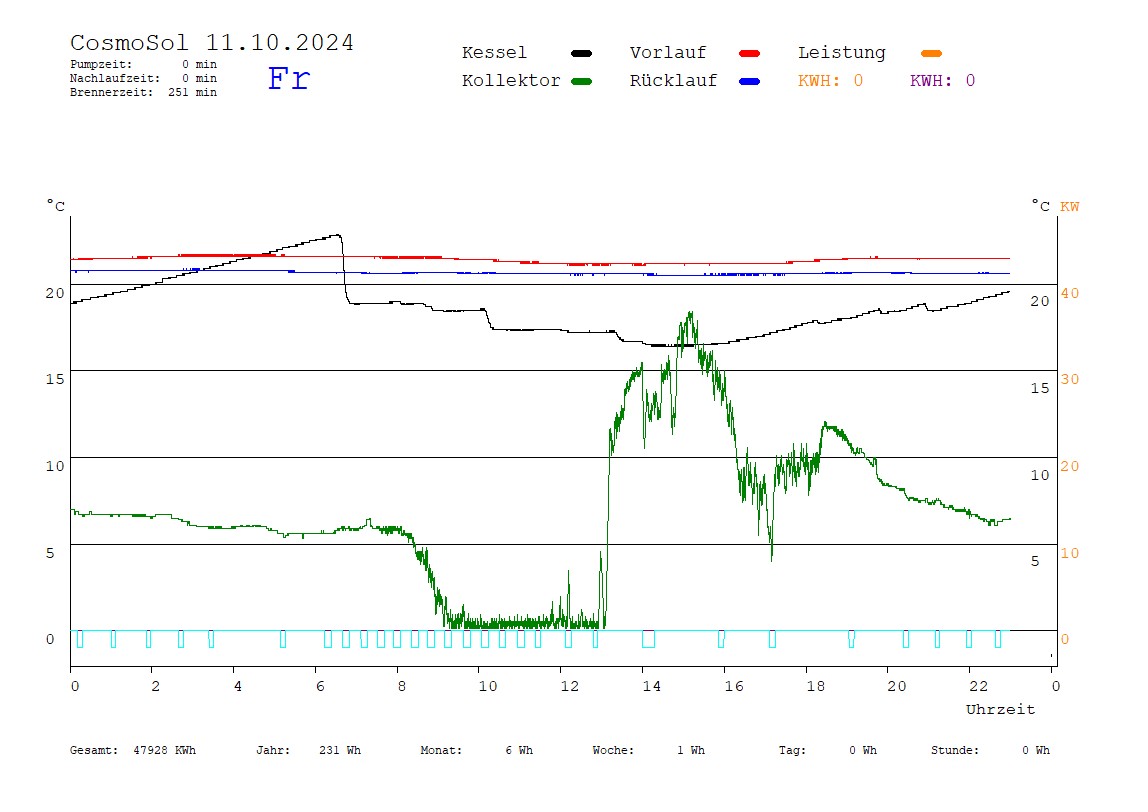Image resolution: width=1148 pixels, height=812 pixels.
Task: Click the Gesamt 47928 KWh total
Action: point(133,750)
